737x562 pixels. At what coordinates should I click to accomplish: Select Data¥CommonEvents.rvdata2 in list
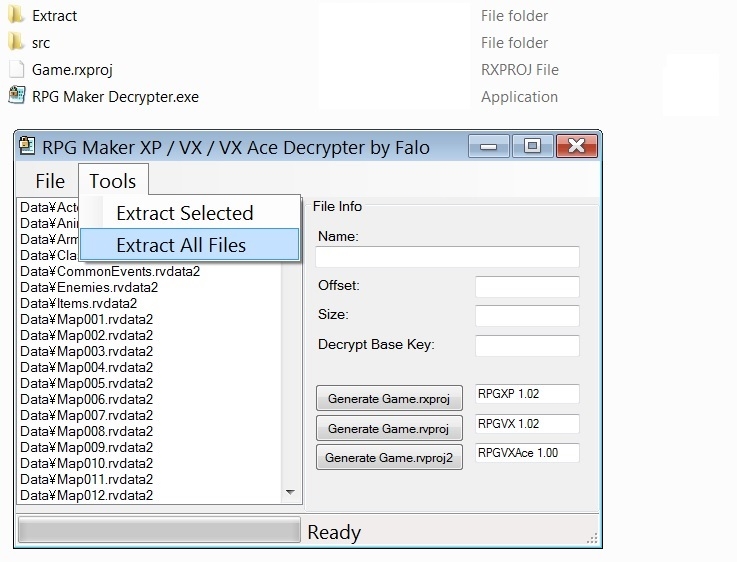point(110,272)
